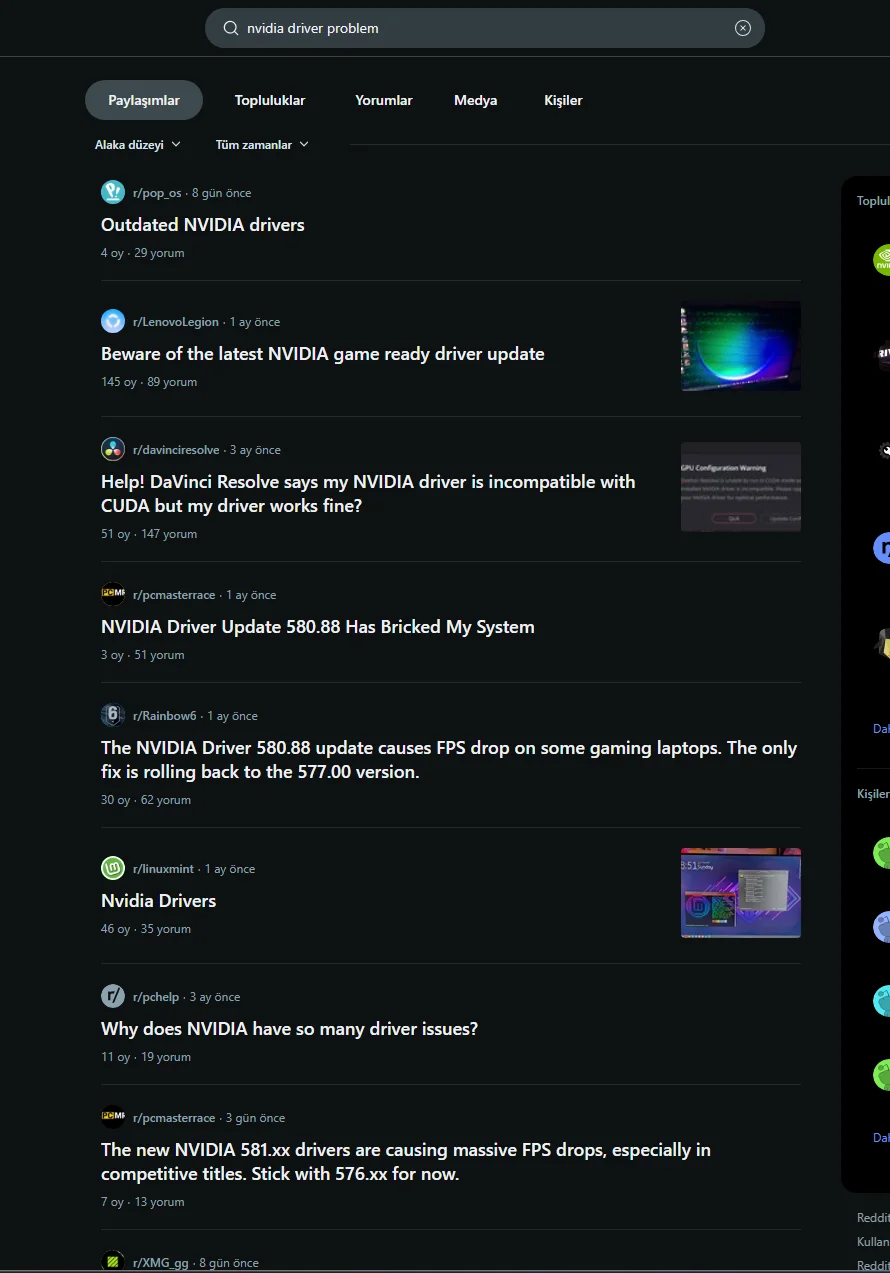Open the linuxmint desktop screenshot thumbnail
Viewport: 890px width, 1273px height.
[x=741, y=893]
